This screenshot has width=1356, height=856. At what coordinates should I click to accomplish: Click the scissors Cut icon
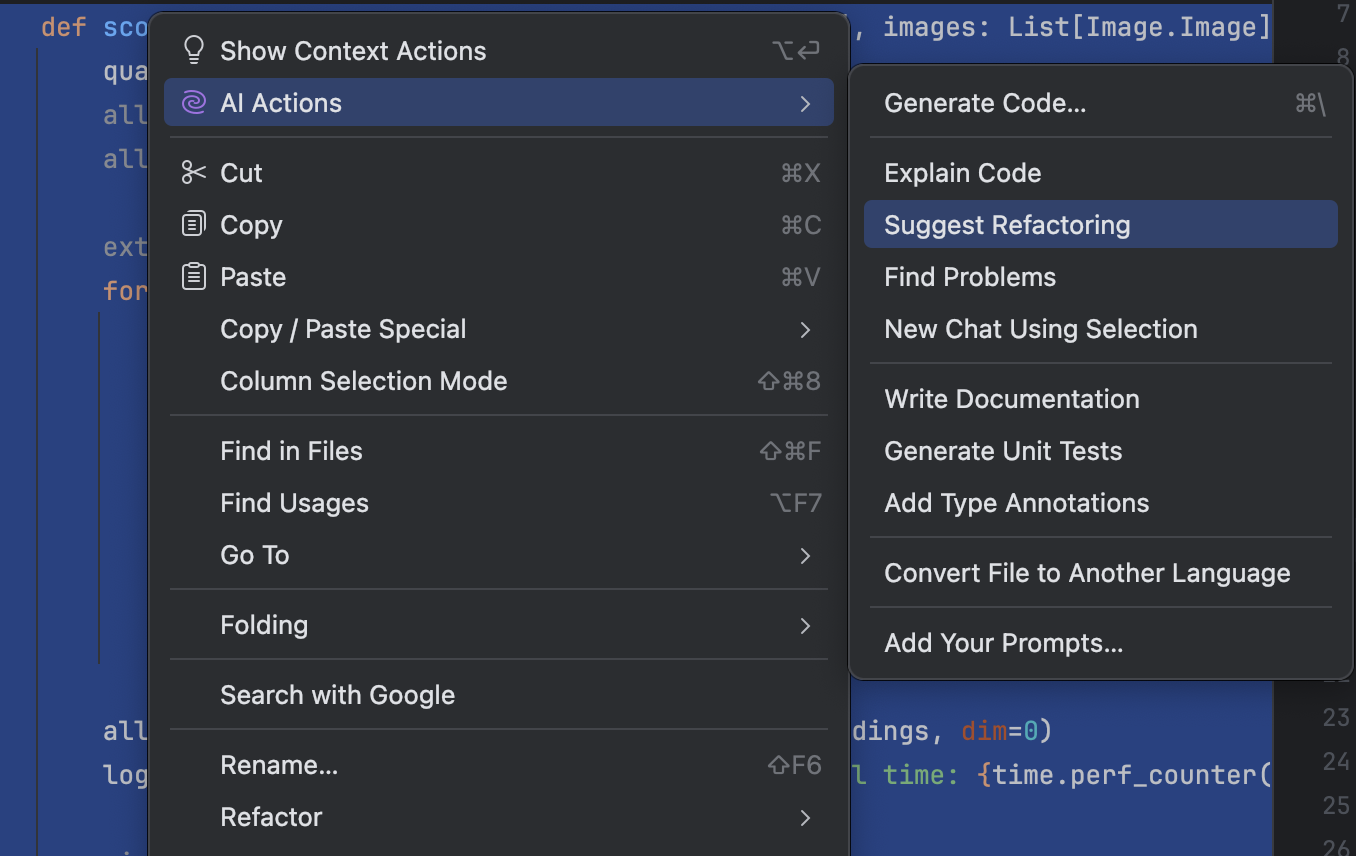coord(194,173)
